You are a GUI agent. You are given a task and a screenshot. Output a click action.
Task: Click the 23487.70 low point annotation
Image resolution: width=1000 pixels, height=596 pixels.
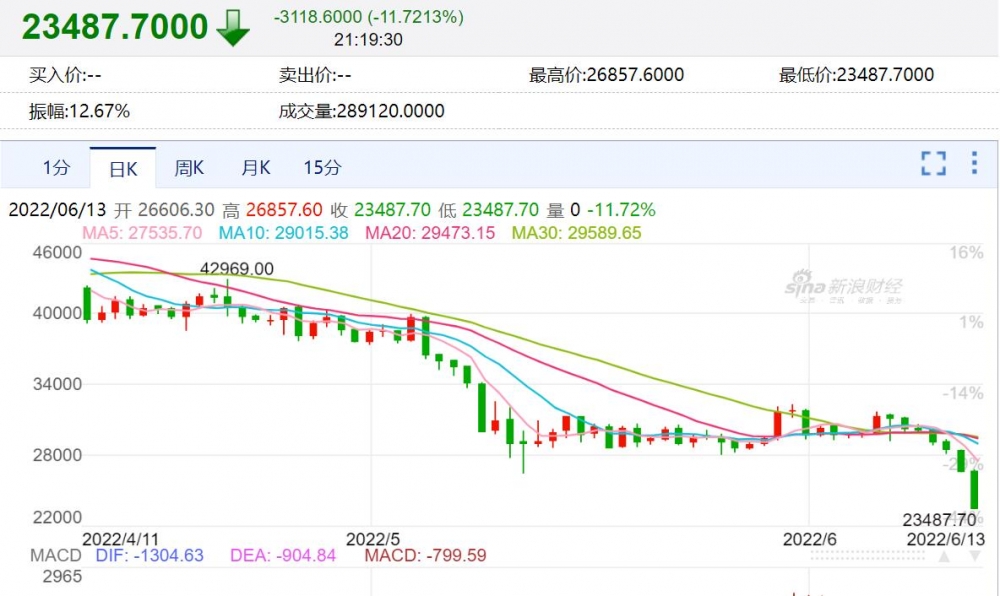(x=939, y=520)
